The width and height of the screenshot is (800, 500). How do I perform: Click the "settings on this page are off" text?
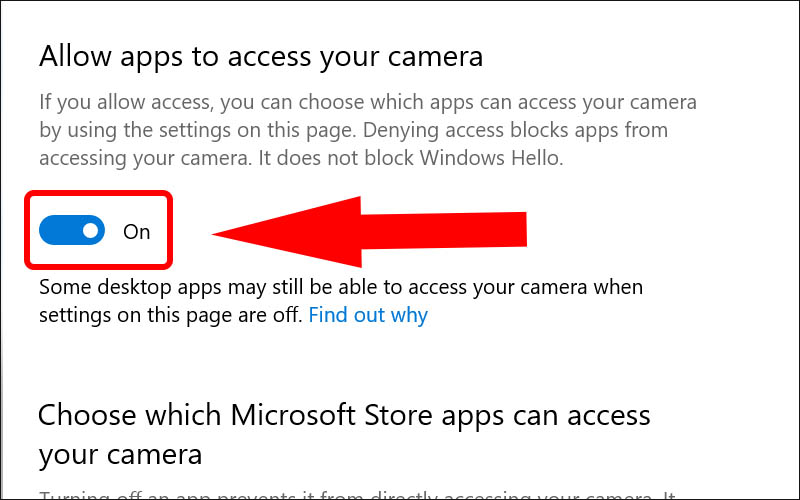point(170,315)
